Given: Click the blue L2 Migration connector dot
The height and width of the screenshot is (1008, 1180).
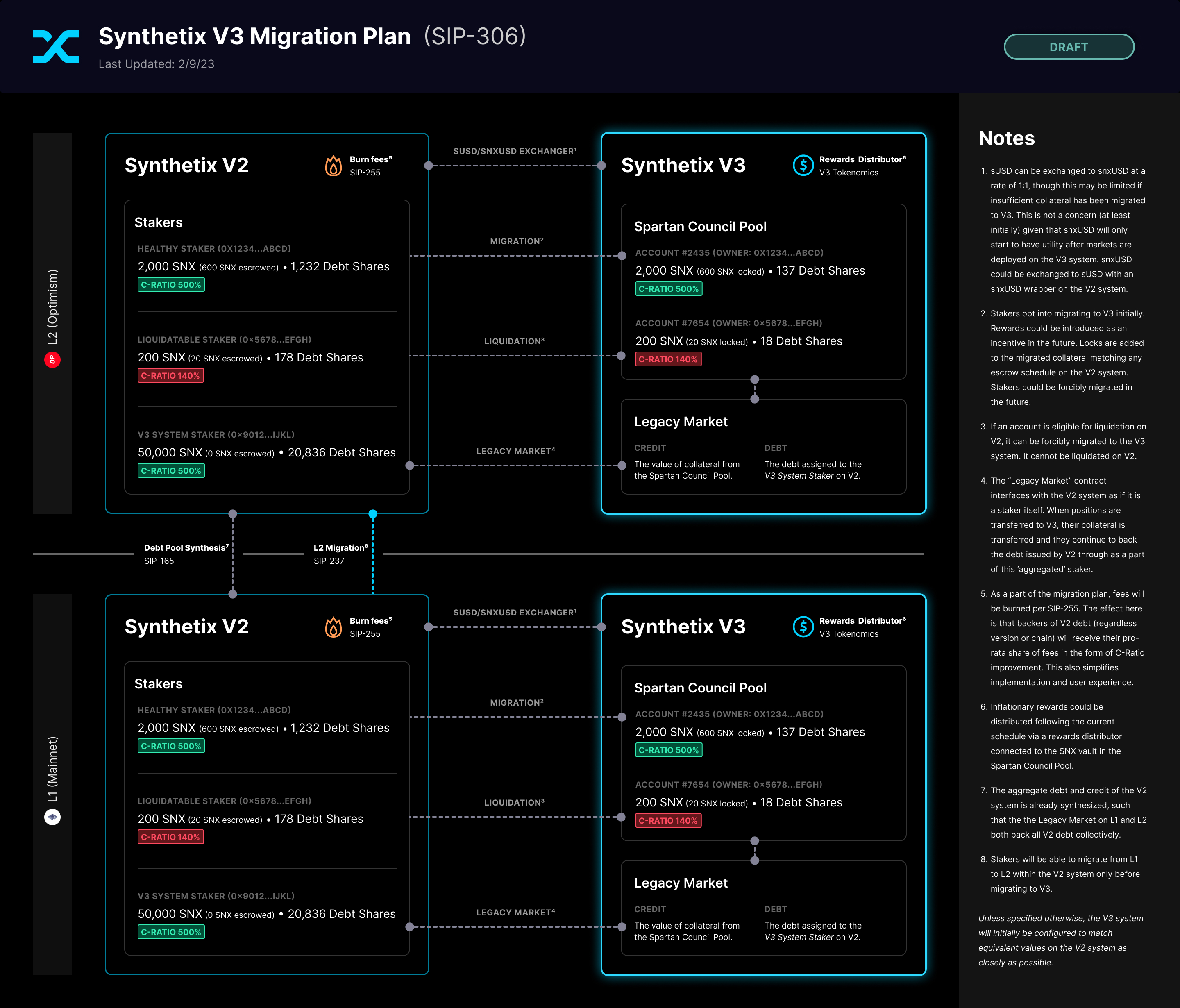Looking at the screenshot, I should point(373,514).
